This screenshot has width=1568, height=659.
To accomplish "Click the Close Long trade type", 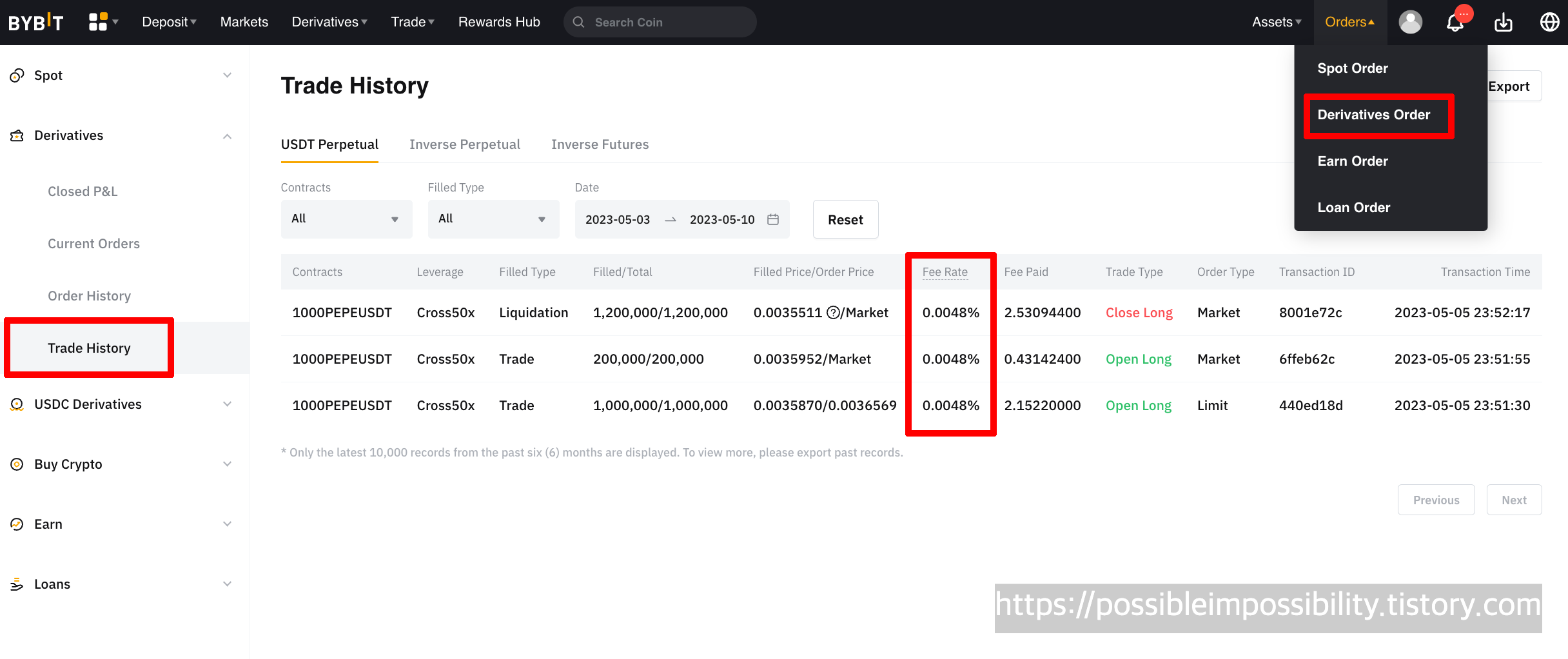I will [1139, 313].
